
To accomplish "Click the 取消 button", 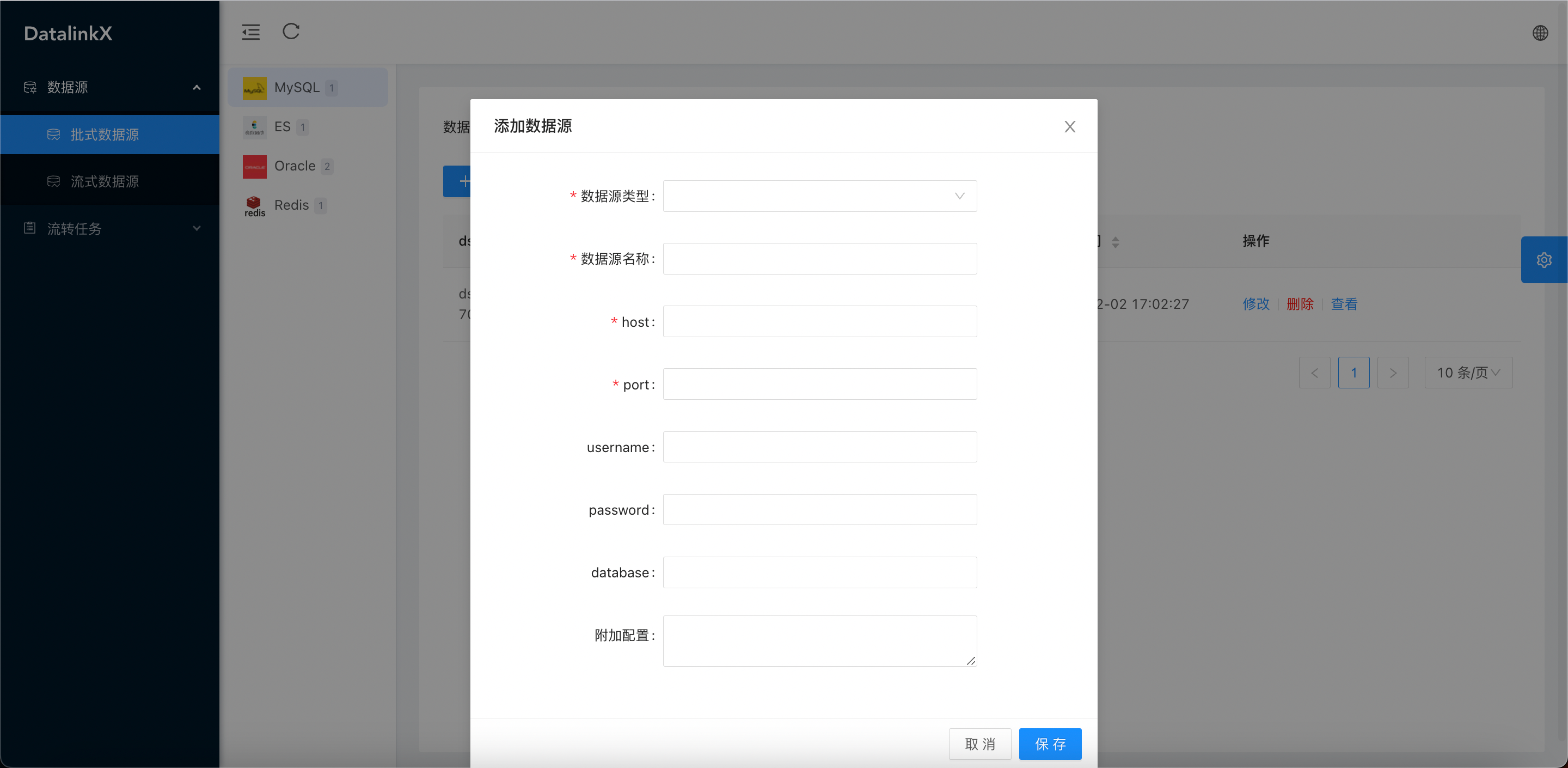I will pyautogui.click(x=979, y=743).
